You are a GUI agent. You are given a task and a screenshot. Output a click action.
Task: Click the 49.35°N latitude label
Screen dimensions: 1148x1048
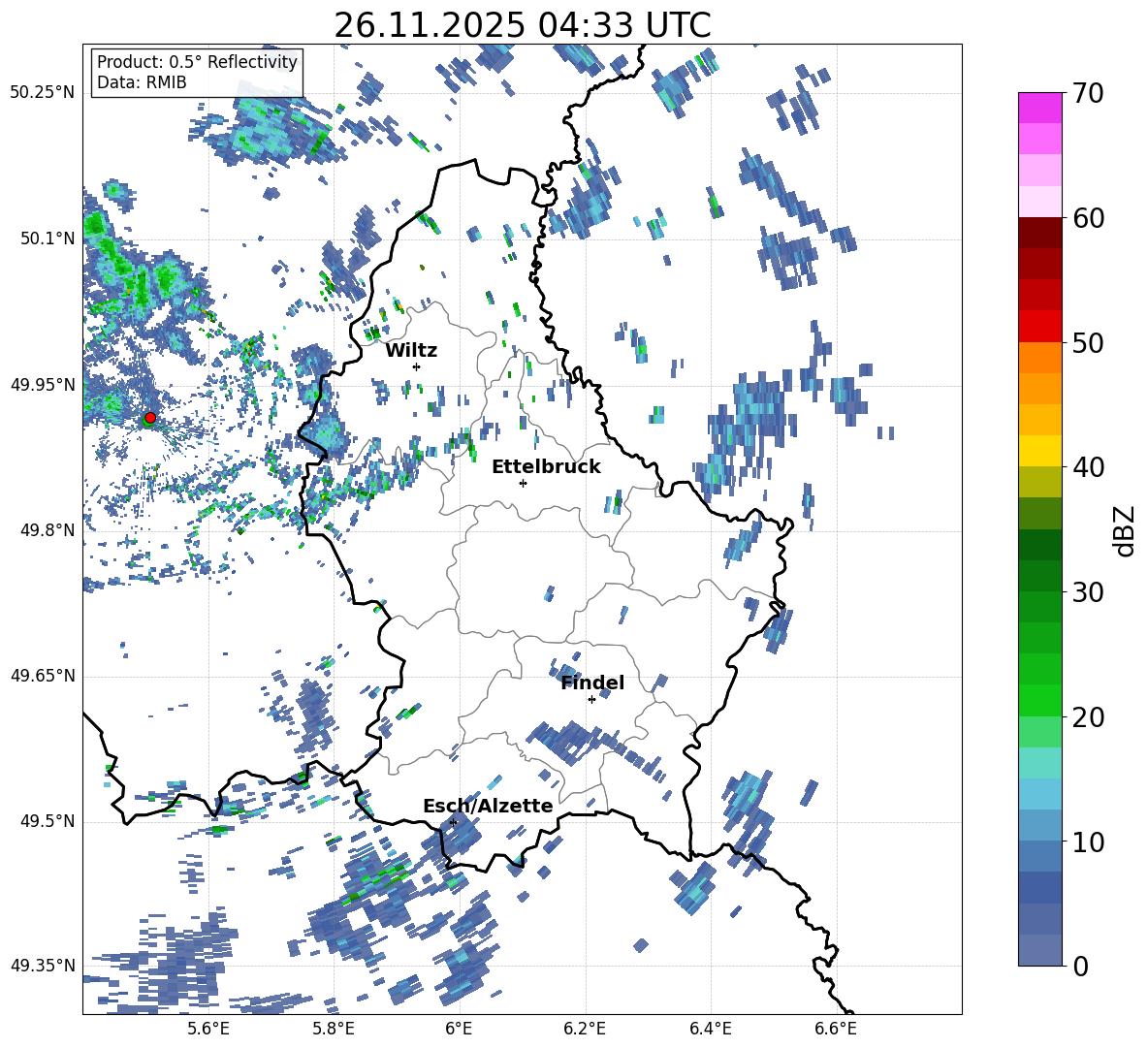[43, 966]
